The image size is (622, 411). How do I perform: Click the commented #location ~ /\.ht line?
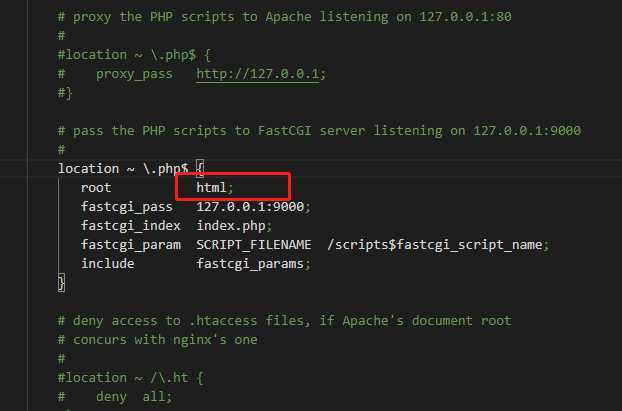coord(131,378)
